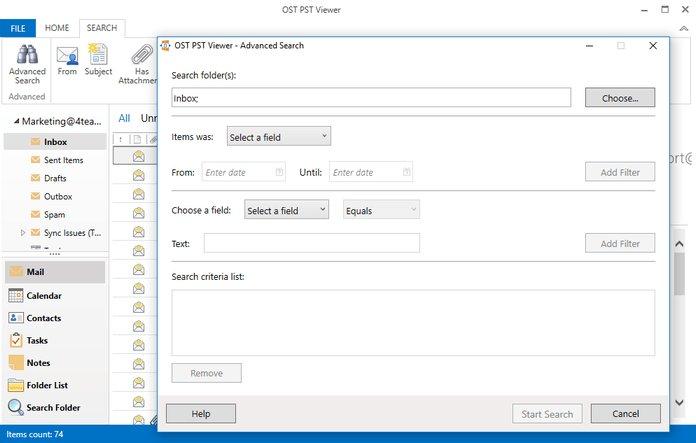This screenshot has height=443, width=696.
Task: Open the Contacts navigation section
Action: tap(55, 318)
